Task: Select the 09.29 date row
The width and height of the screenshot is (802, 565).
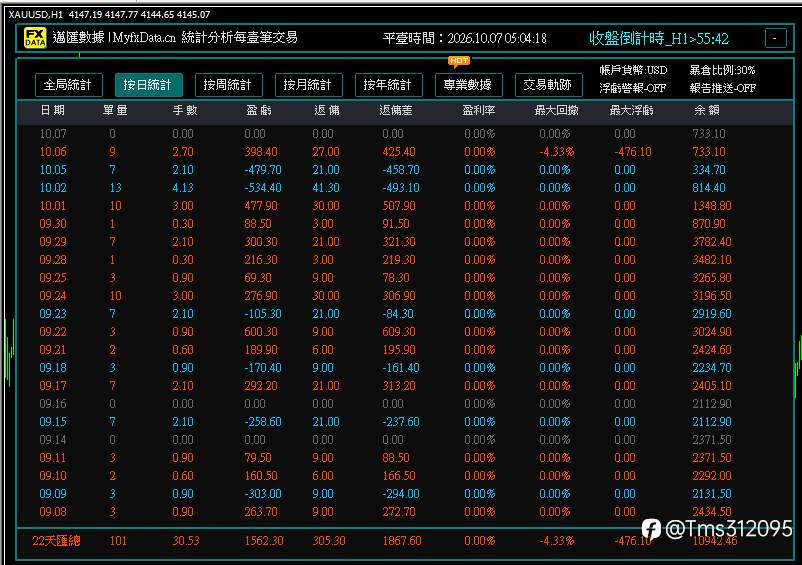Action: 404,242
